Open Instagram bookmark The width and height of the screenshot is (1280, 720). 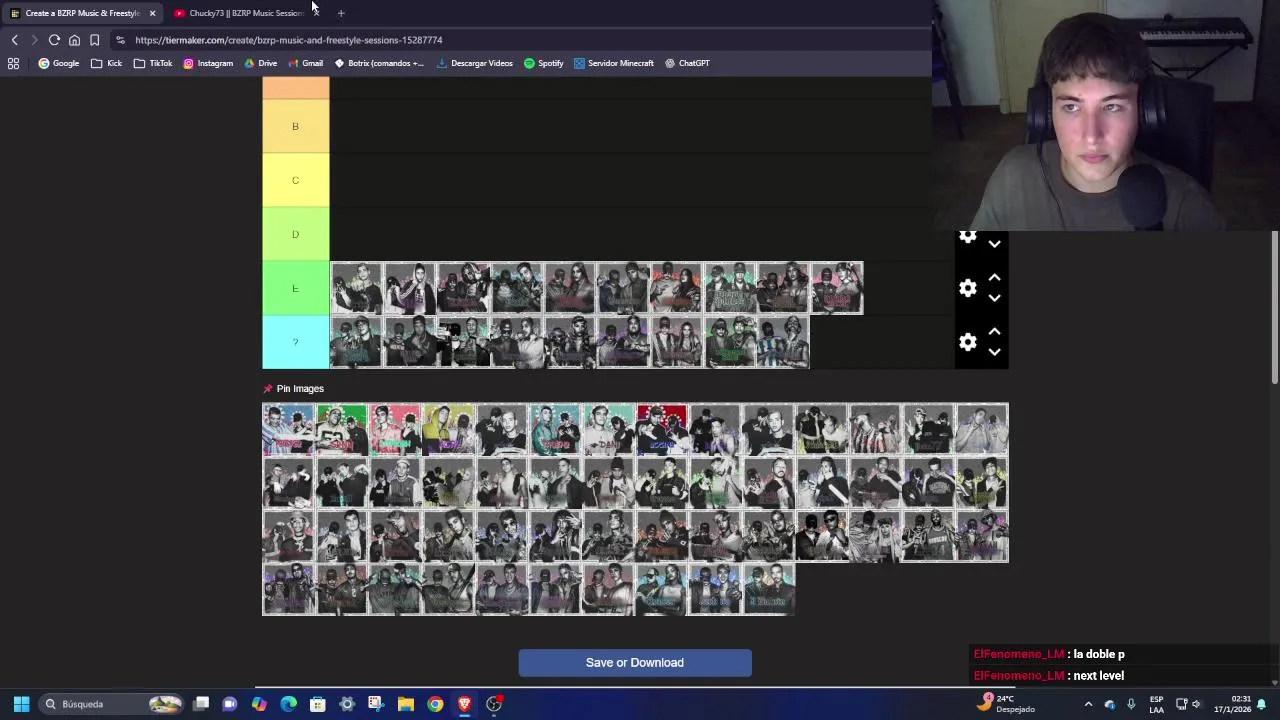click(208, 63)
